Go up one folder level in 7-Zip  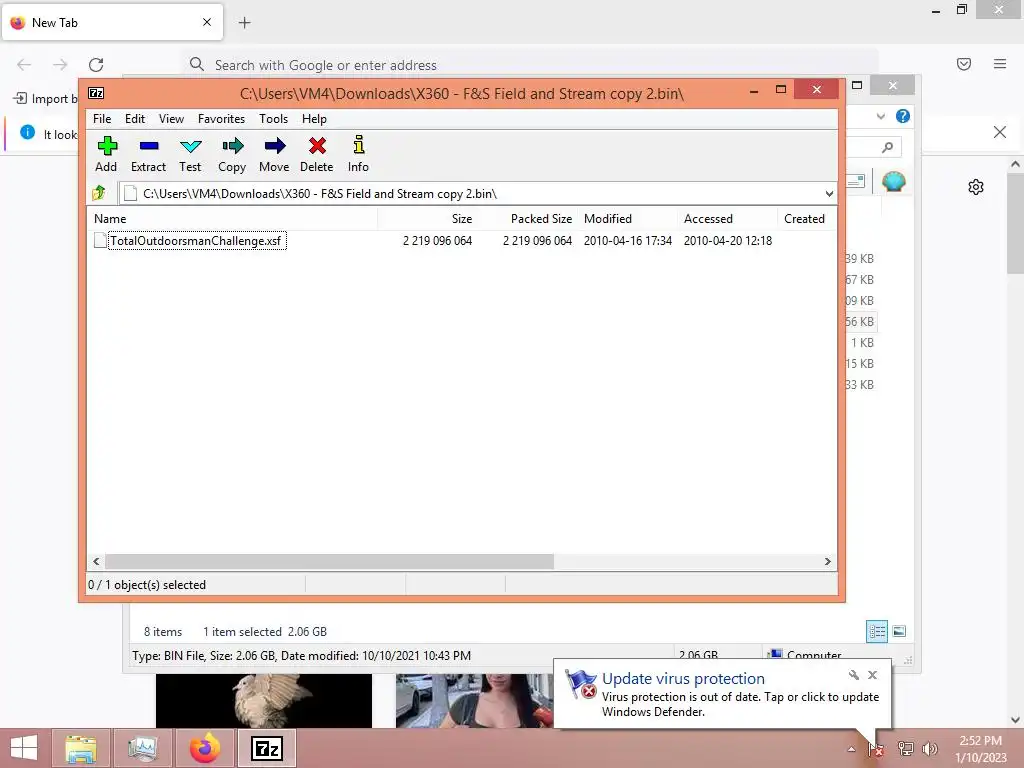click(x=99, y=193)
